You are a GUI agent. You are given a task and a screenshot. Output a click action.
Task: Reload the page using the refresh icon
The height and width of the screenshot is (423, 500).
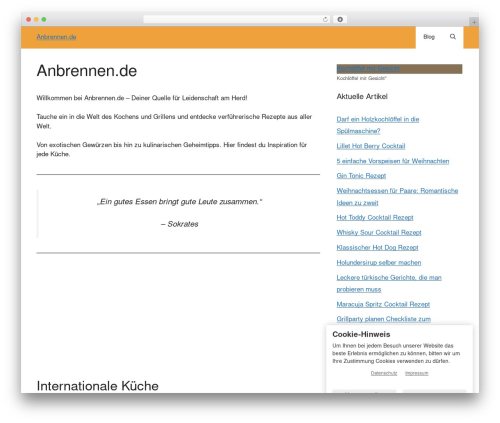325,20
